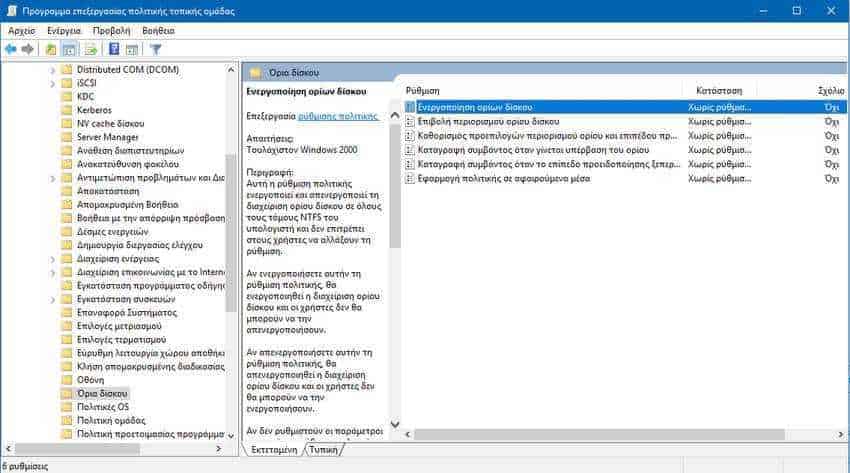Sort by the Κατάσταση column header
Image resolution: width=850 pixels, height=473 pixels.
pyautogui.click(x=719, y=91)
